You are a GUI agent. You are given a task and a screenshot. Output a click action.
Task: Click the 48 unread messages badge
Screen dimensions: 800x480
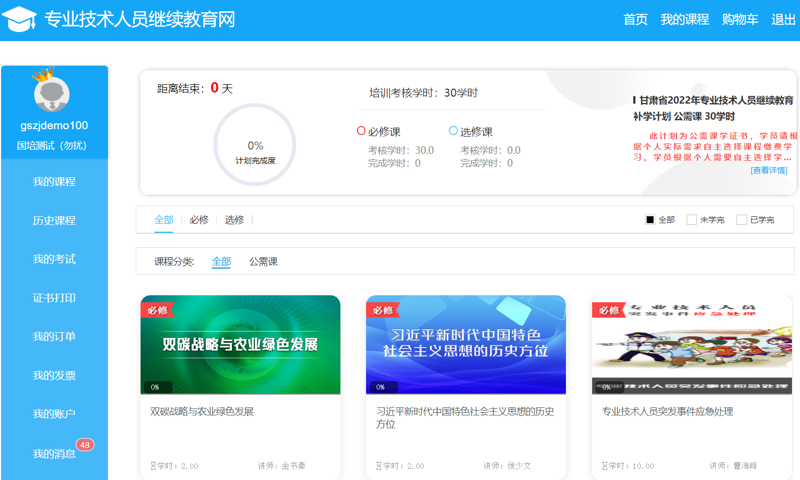pos(85,445)
